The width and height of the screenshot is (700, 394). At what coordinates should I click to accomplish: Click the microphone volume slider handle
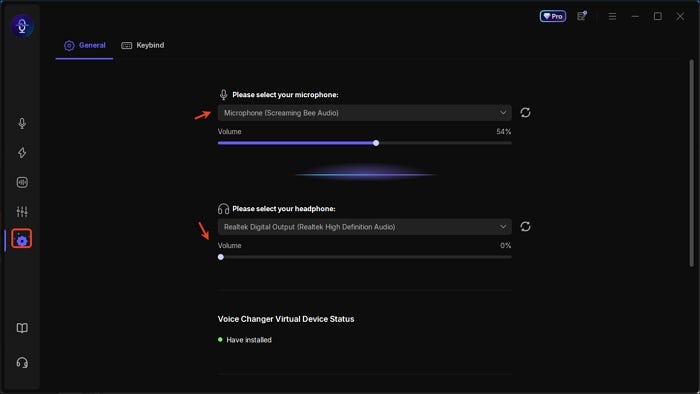(x=376, y=143)
